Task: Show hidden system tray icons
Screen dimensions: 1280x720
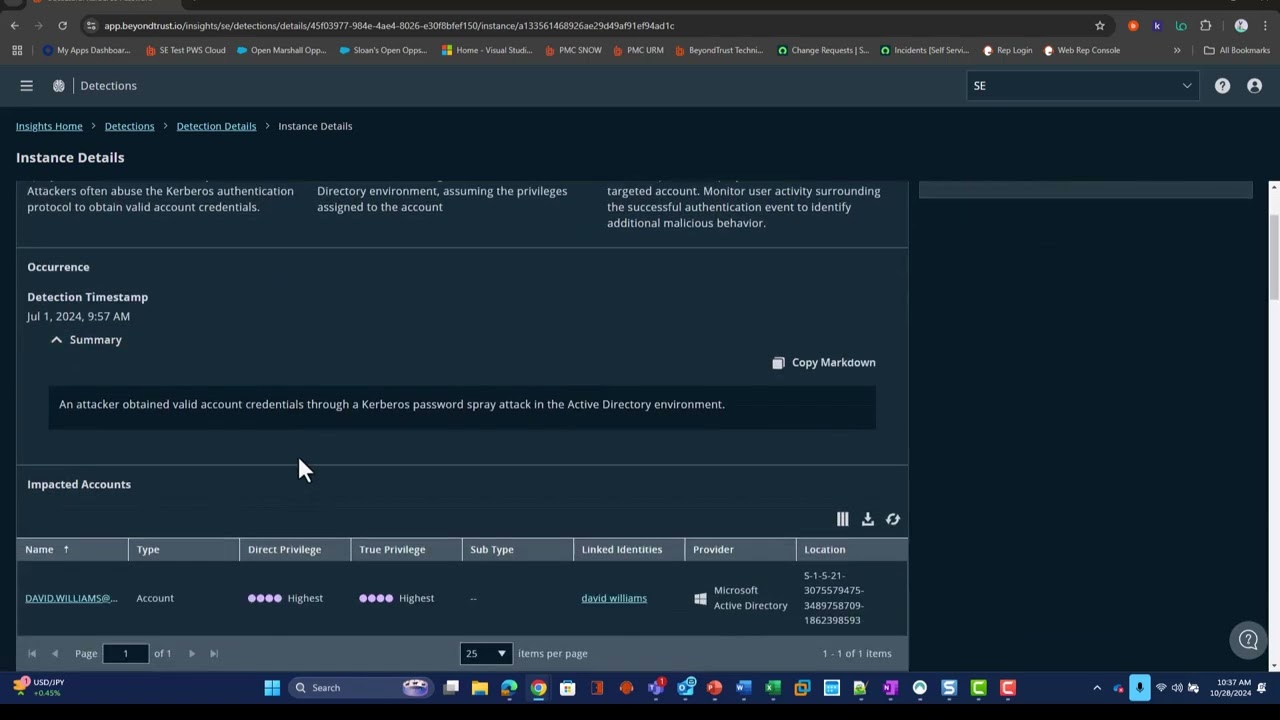Action: click(x=1097, y=688)
